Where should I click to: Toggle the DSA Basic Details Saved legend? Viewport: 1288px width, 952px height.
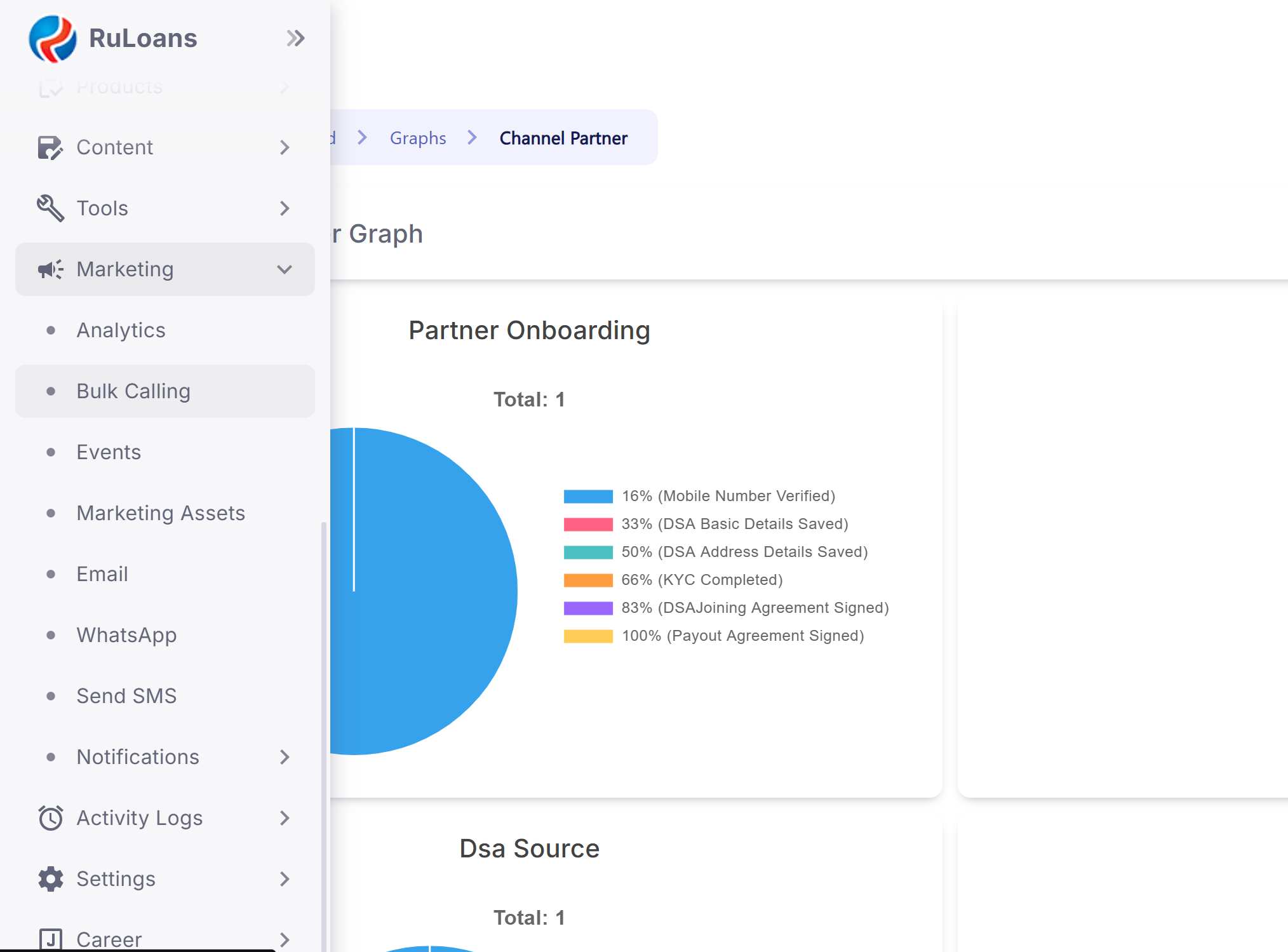tap(734, 524)
